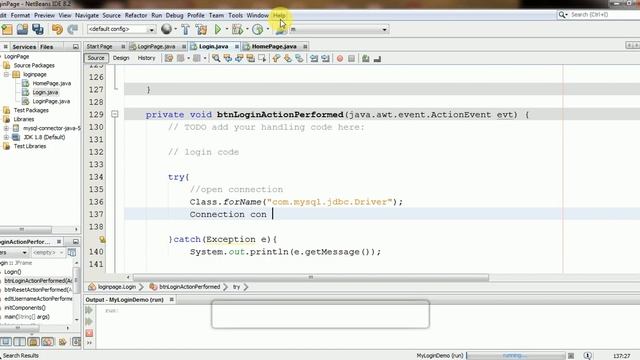Image resolution: width=640 pixels, height=360 pixels.
Task: Toggle Show Fields filter in Navigator footer
Action: [20, 342]
